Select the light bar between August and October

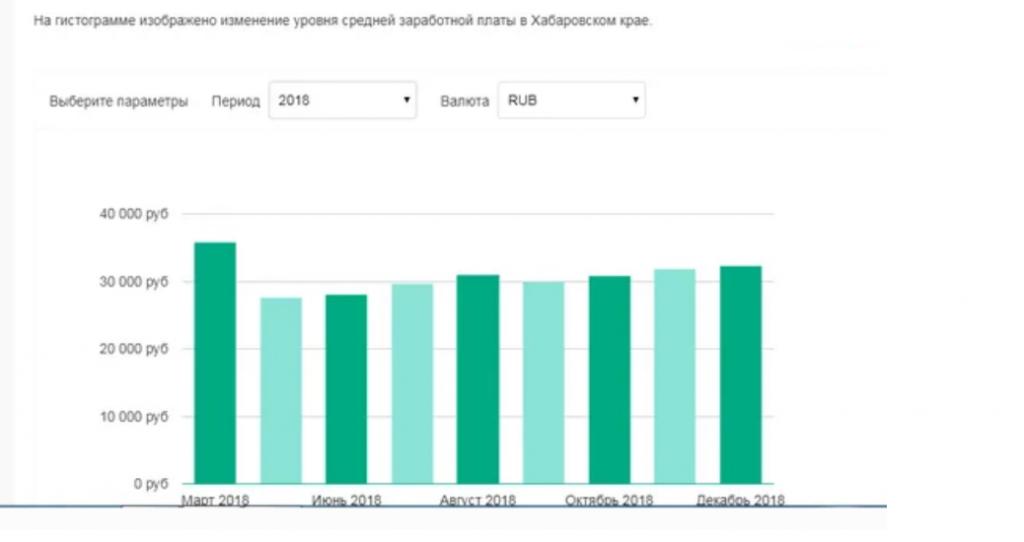543,383
